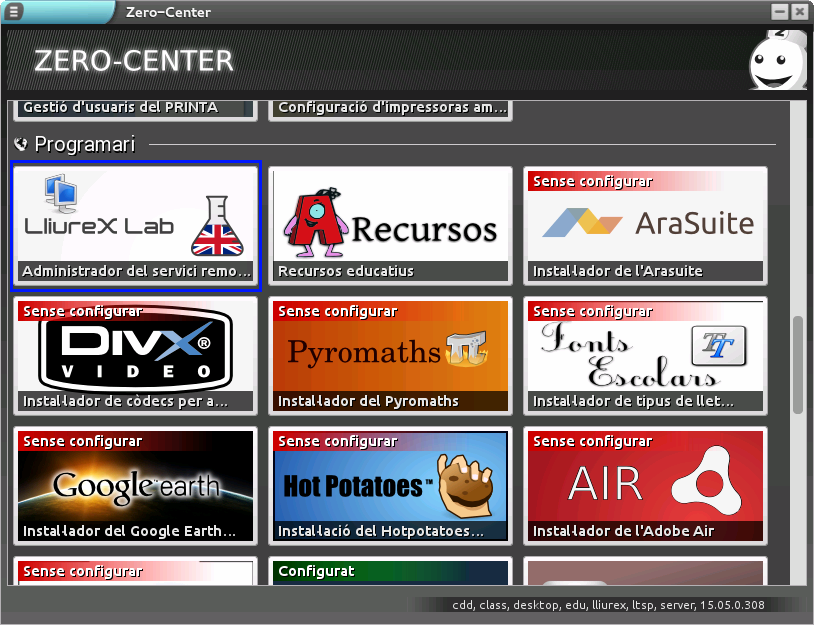Open Configuració d'impressores tile

tap(391, 108)
